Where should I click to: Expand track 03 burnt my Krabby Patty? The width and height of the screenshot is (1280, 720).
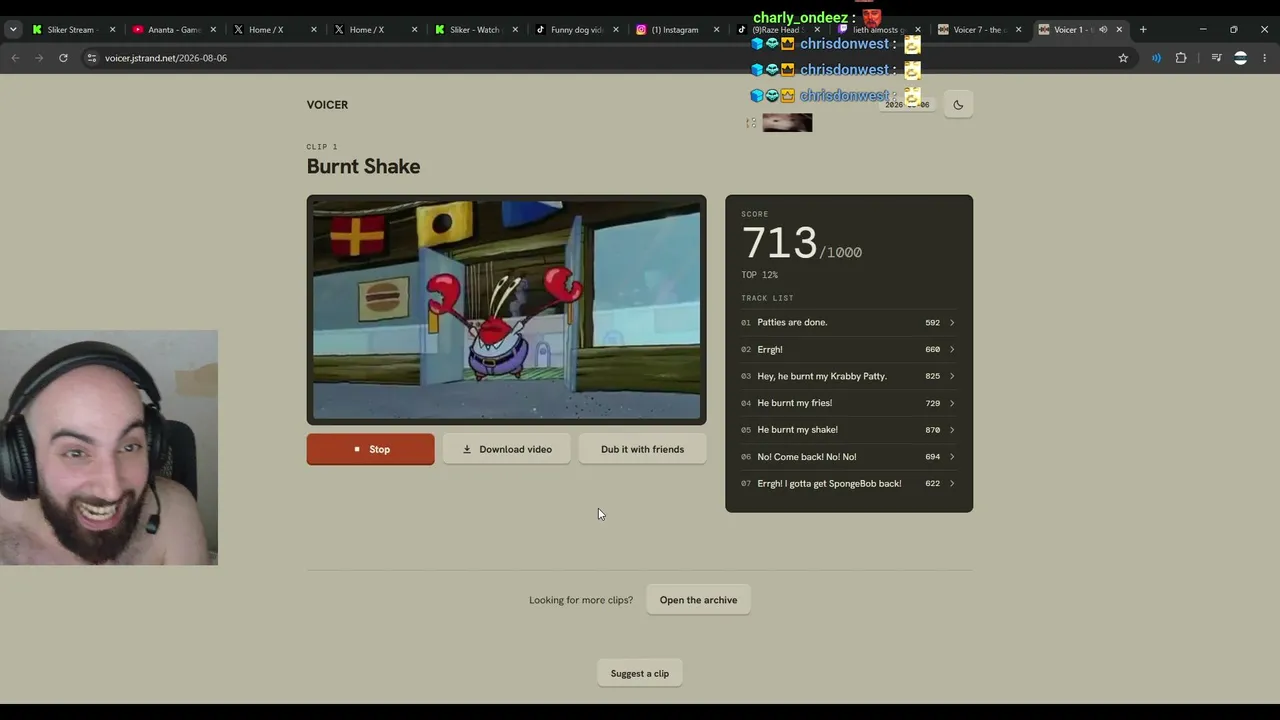coord(848,376)
